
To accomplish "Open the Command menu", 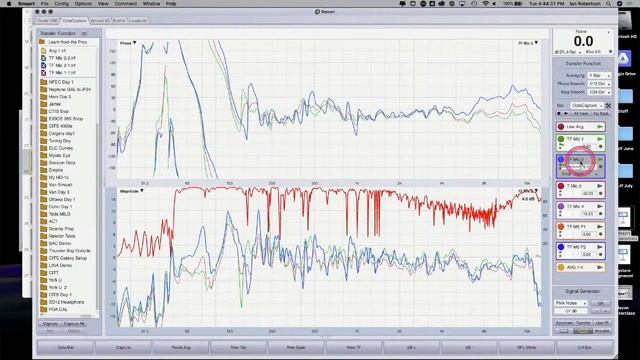I will (125, 4).
